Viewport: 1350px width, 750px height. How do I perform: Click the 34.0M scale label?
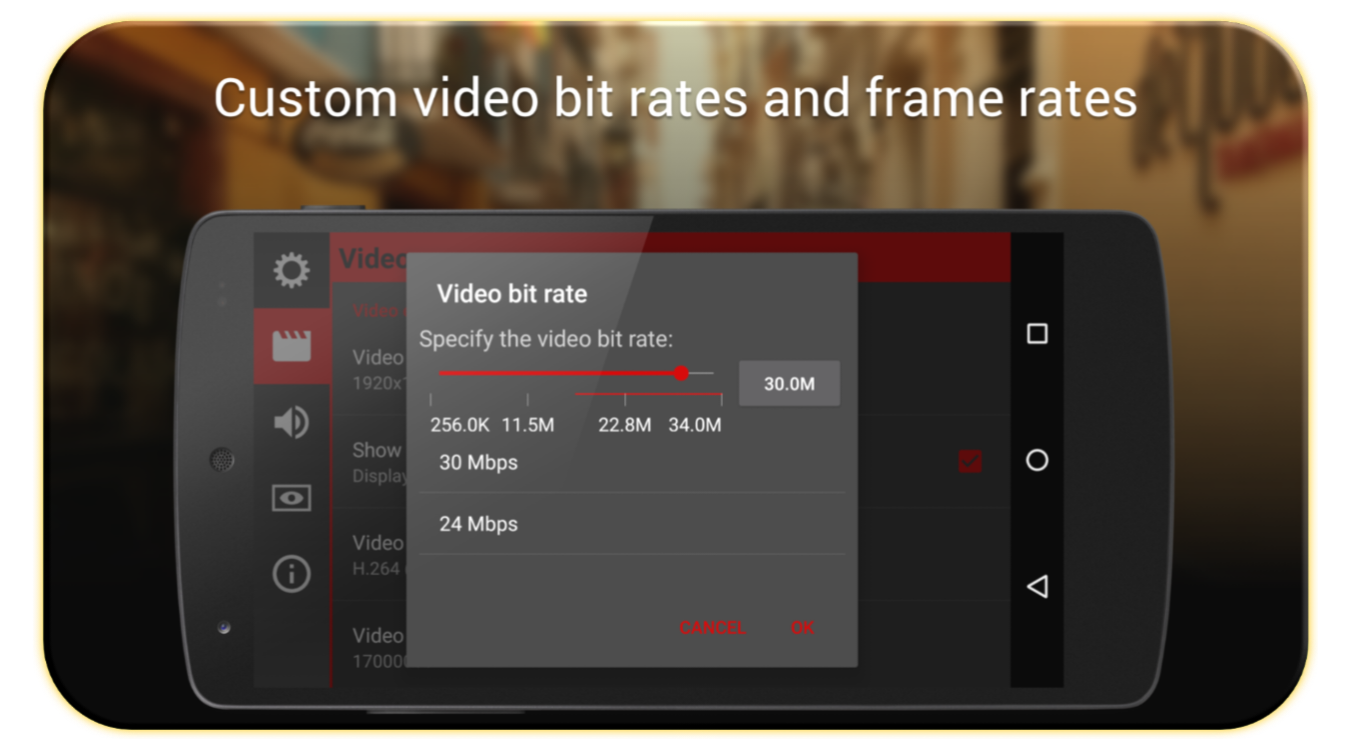tap(695, 425)
